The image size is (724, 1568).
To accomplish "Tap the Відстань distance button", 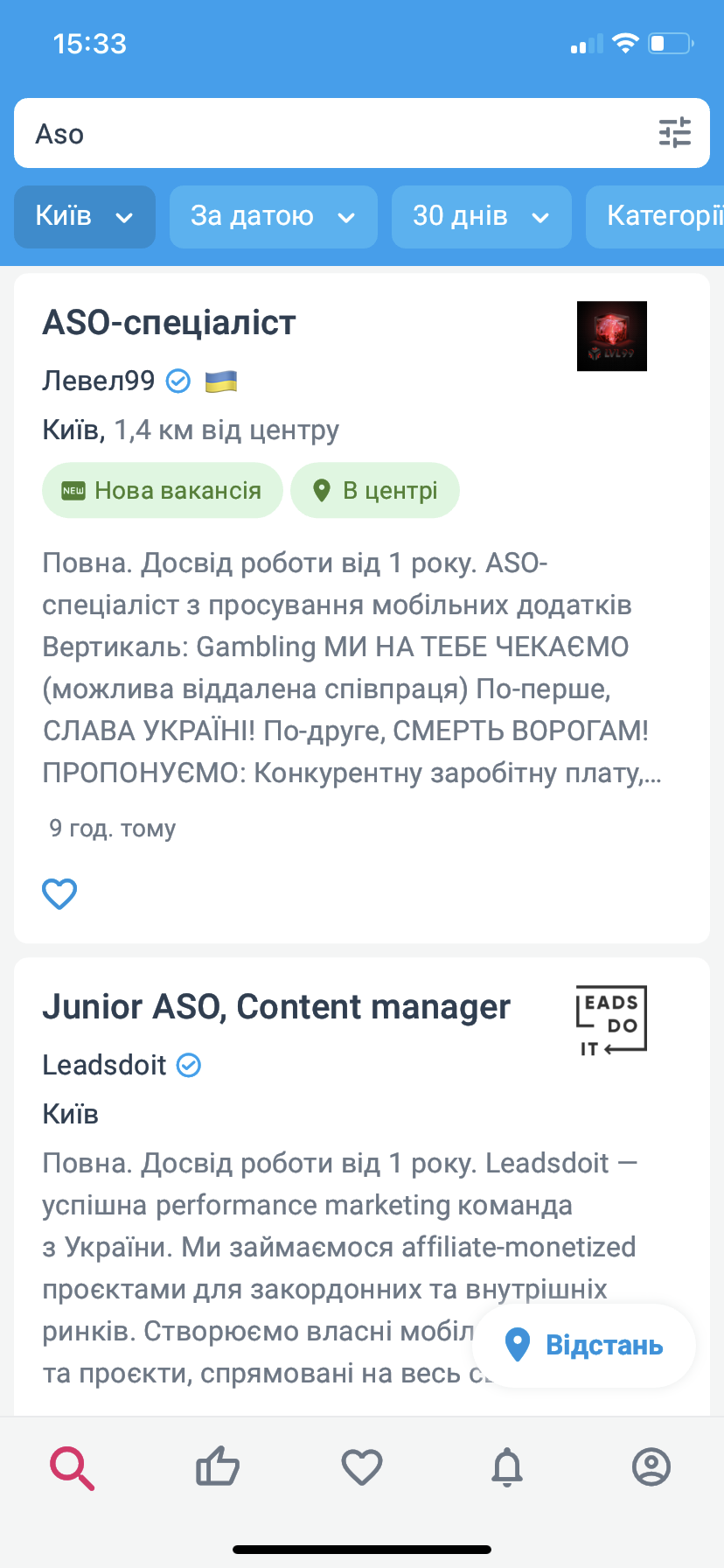I will pyautogui.click(x=584, y=1345).
